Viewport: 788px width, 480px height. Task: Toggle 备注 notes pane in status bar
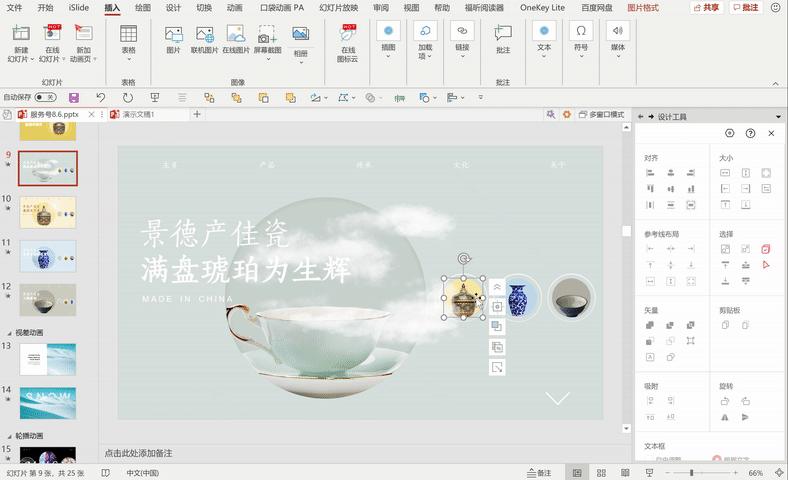539,473
